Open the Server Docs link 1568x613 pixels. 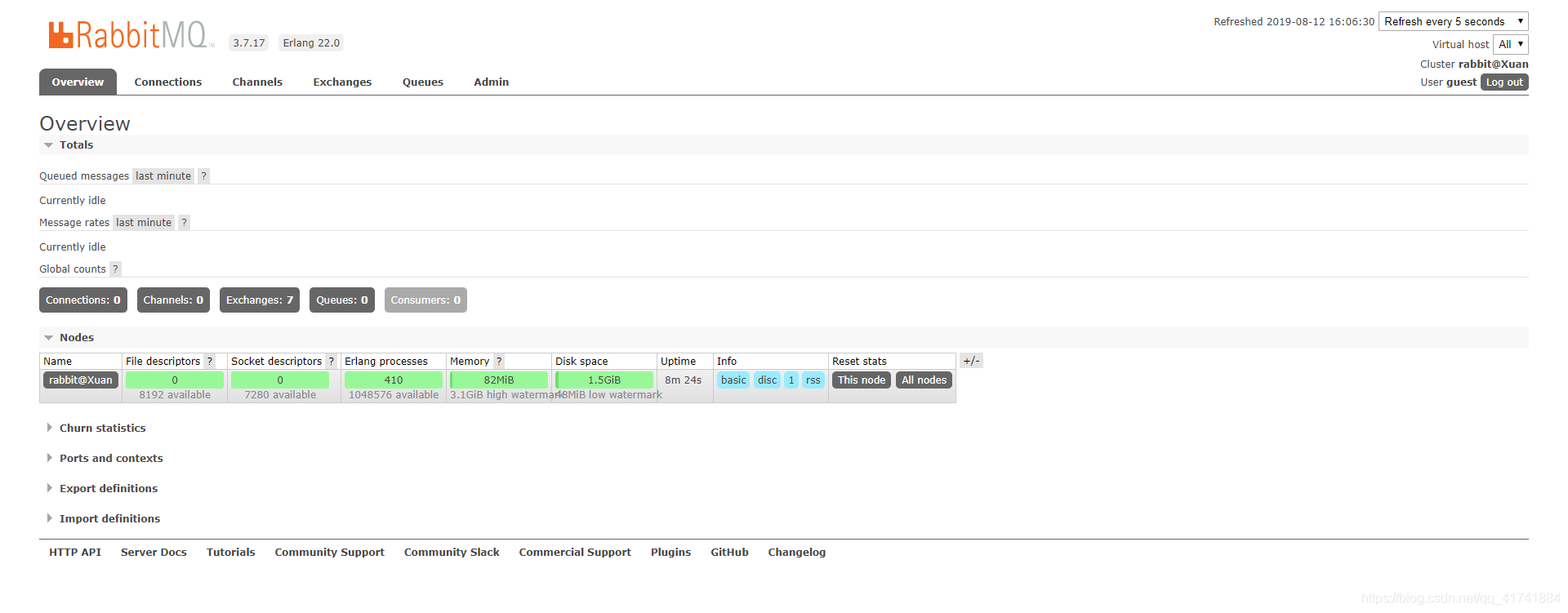[154, 552]
